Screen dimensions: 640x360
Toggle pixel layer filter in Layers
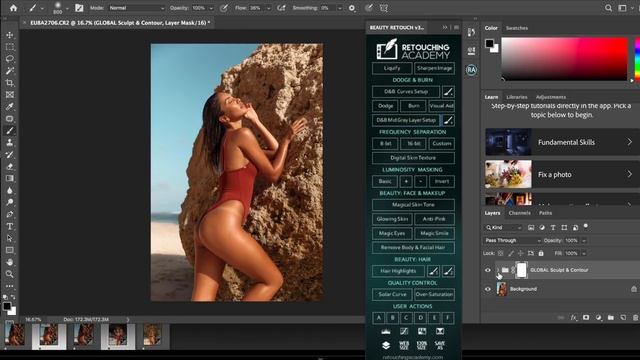[531, 227]
